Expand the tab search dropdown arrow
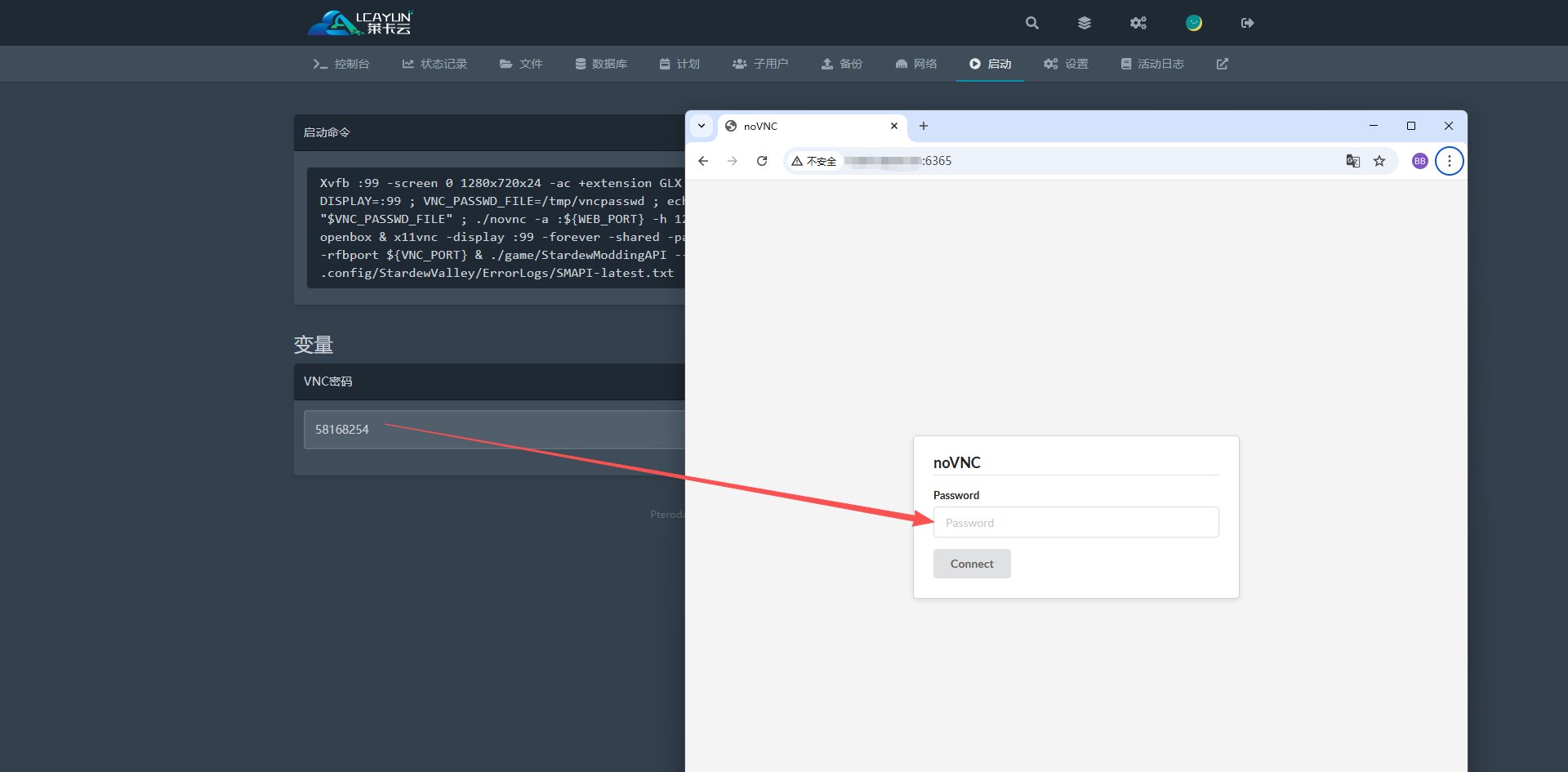This screenshot has width=1568, height=772. tap(702, 126)
